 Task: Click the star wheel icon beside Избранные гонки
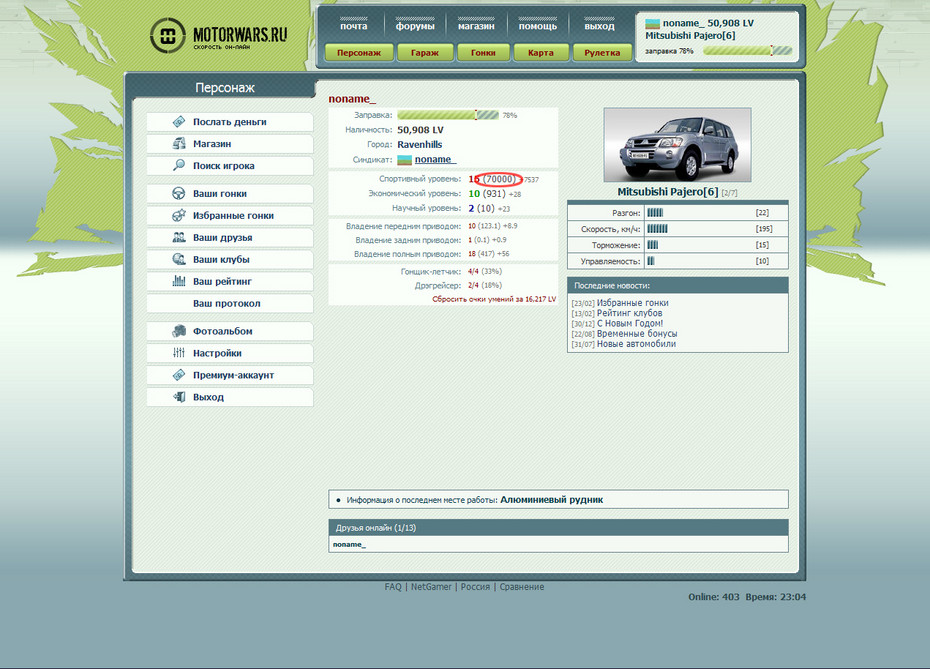coord(179,215)
